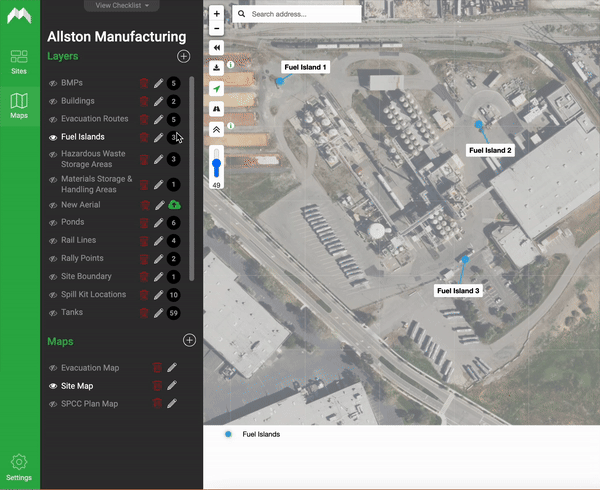Click the green location arrow icon
600x490 pixels.
[x=217, y=88]
